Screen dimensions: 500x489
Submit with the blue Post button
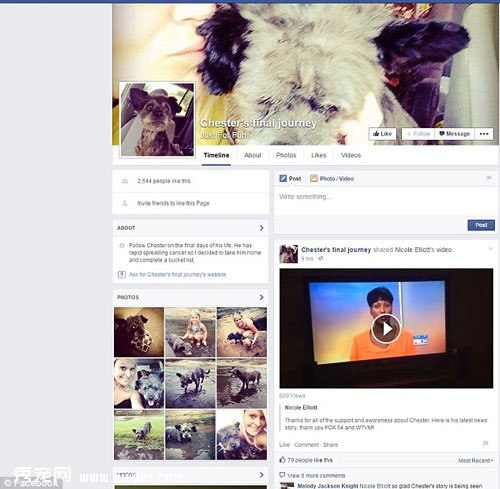[481, 225]
